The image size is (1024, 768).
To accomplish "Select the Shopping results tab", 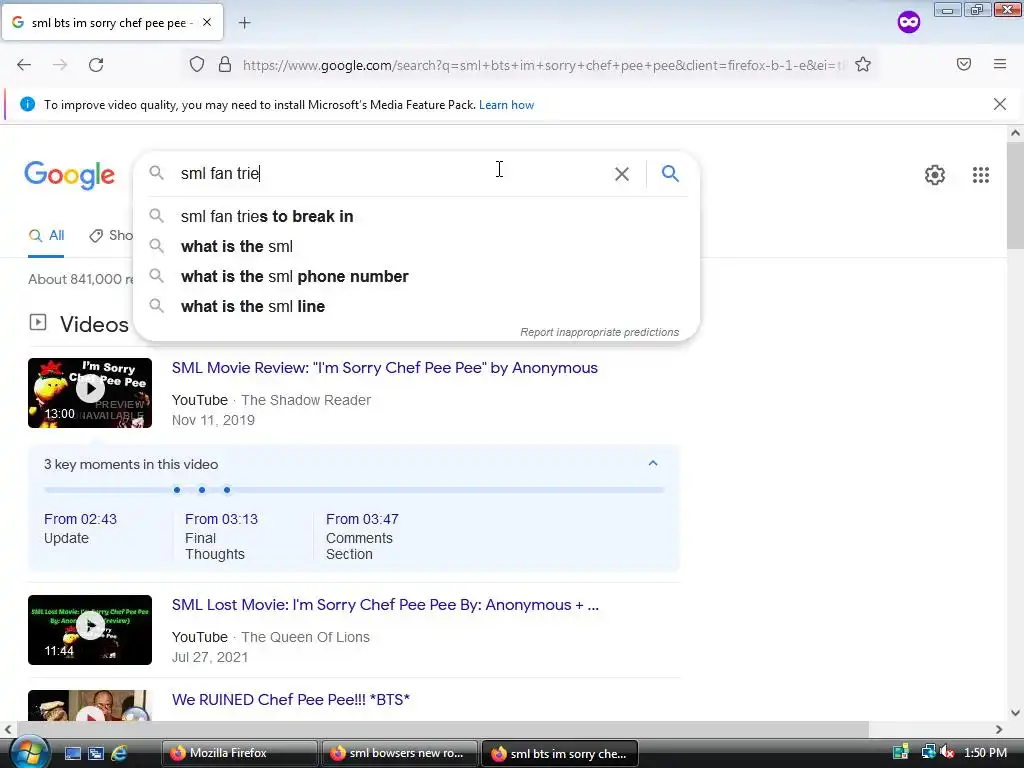I will tap(111, 236).
